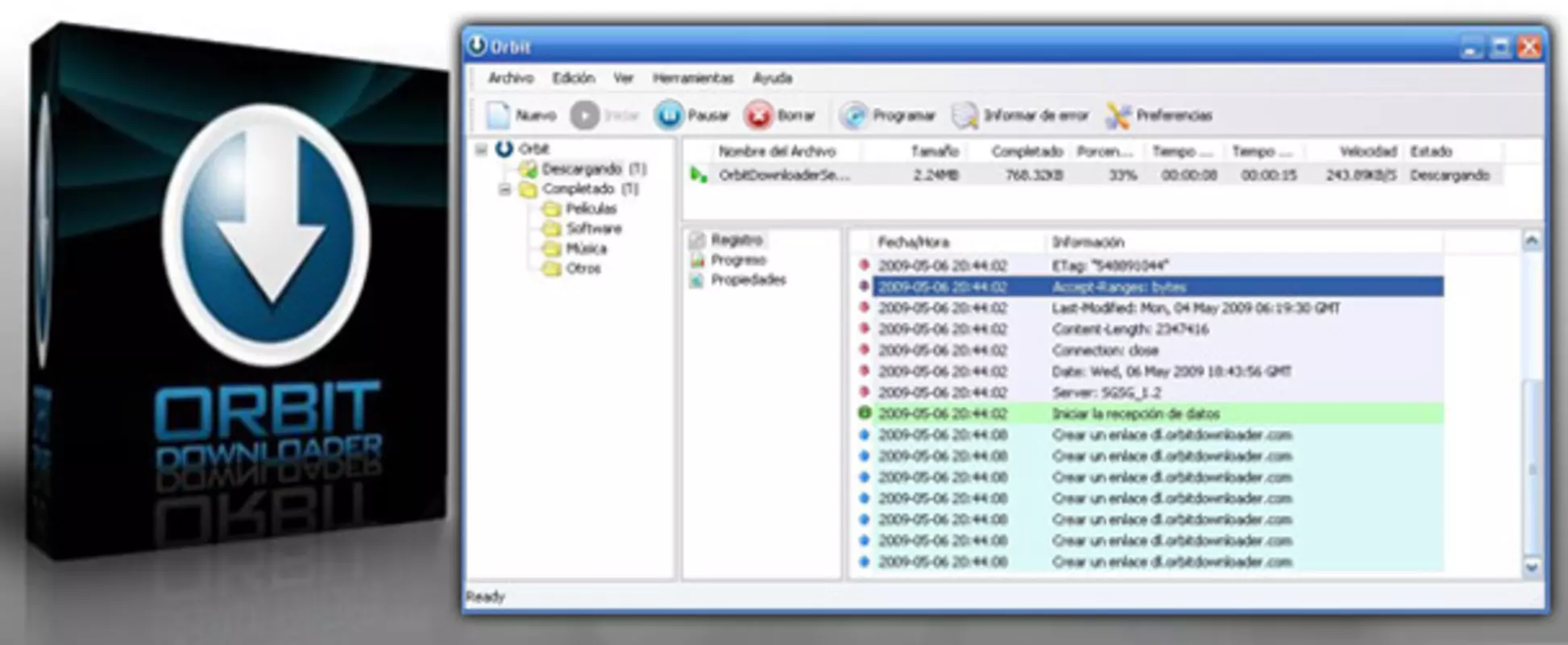Click the red icon beside Server: SGSG_1.2 entry
Screen dimensions: 1568x645
pyautogui.click(x=865, y=392)
